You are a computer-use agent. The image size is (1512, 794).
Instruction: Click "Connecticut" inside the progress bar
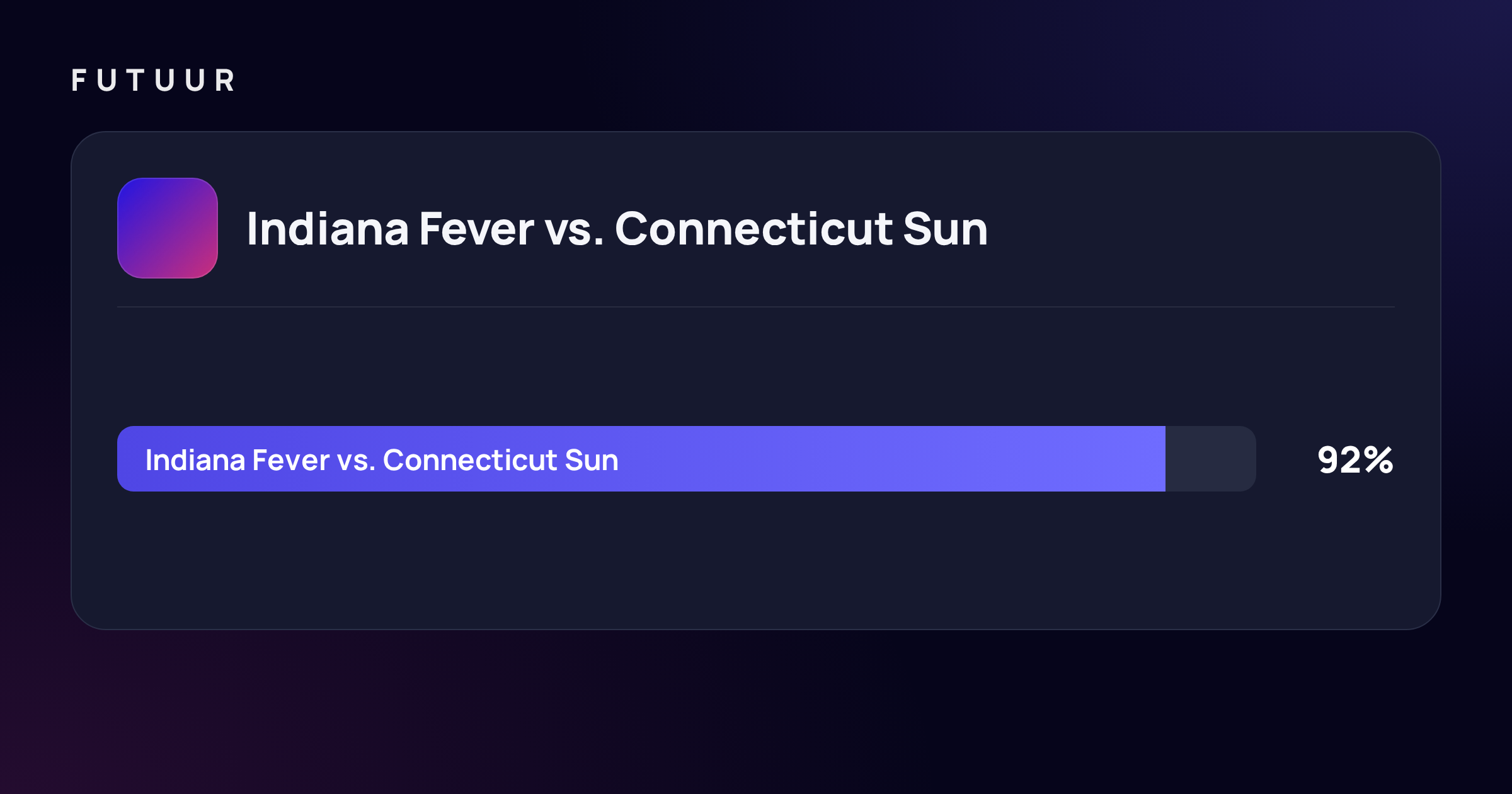pos(470,460)
